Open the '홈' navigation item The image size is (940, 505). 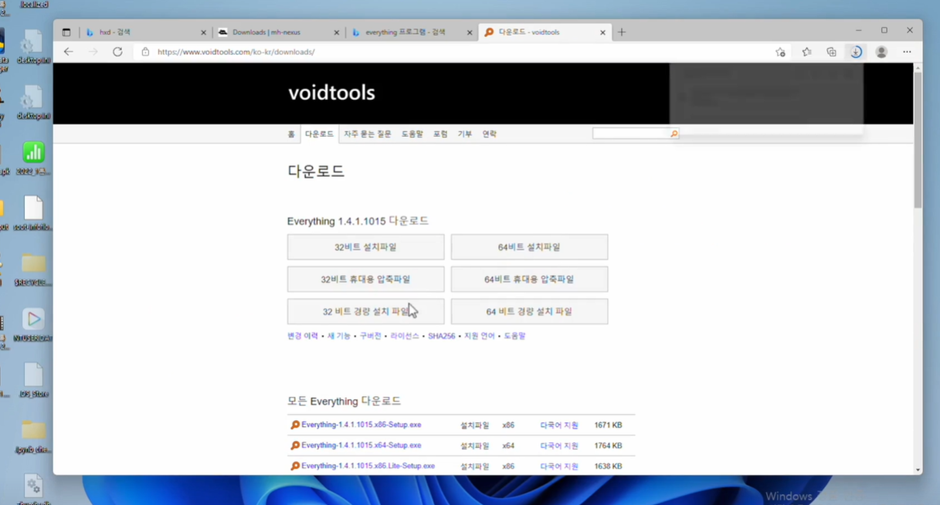click(291, 134)
